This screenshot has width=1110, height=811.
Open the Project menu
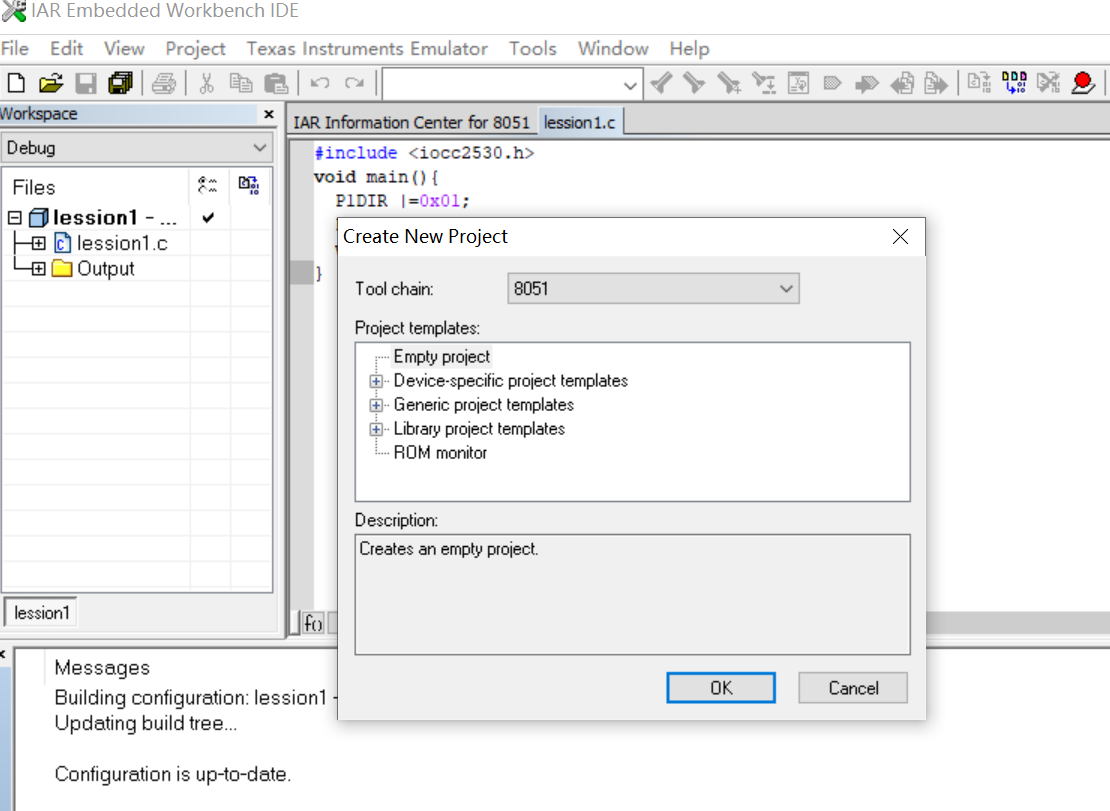195,49
